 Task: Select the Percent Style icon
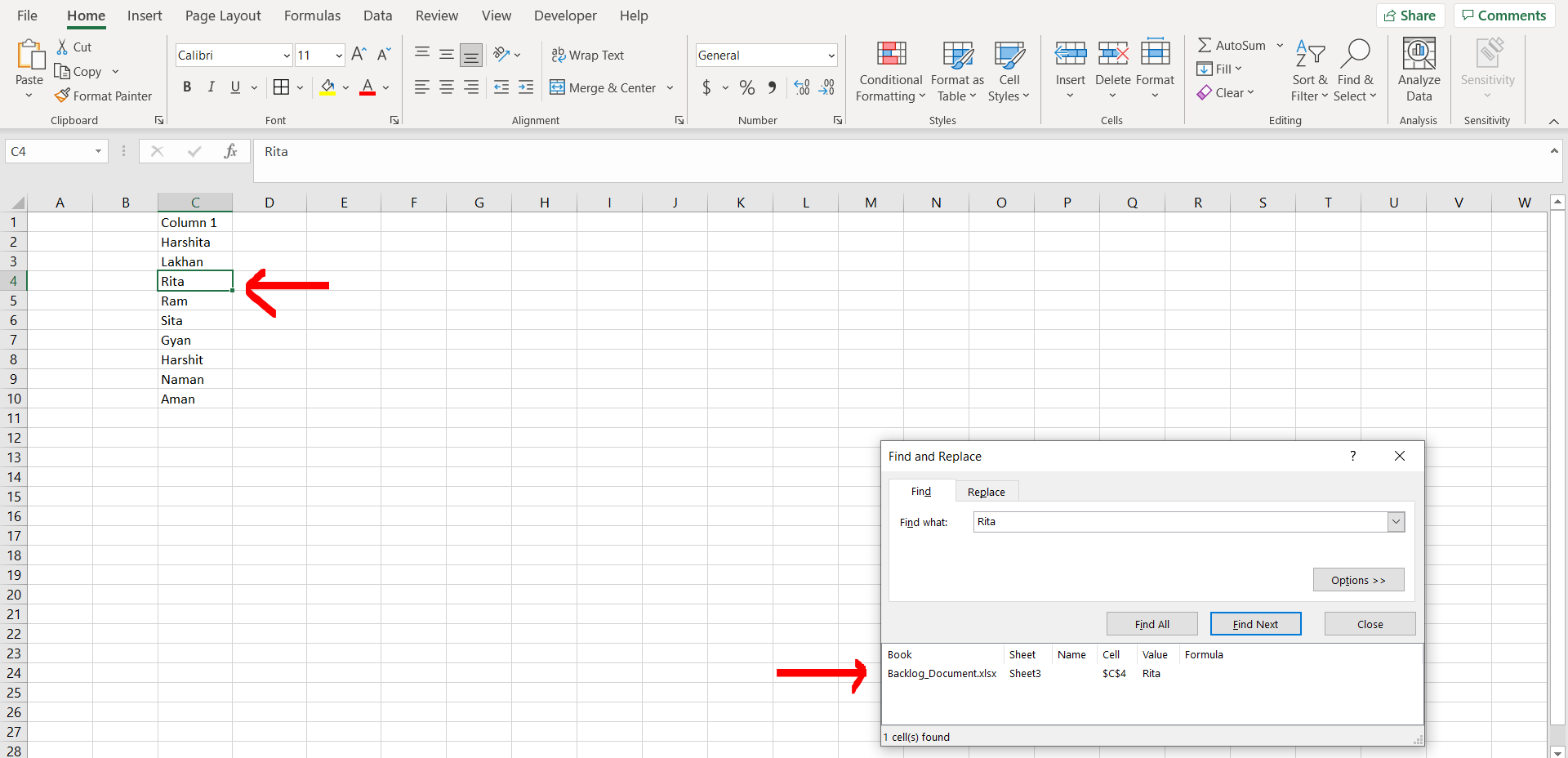746,87
